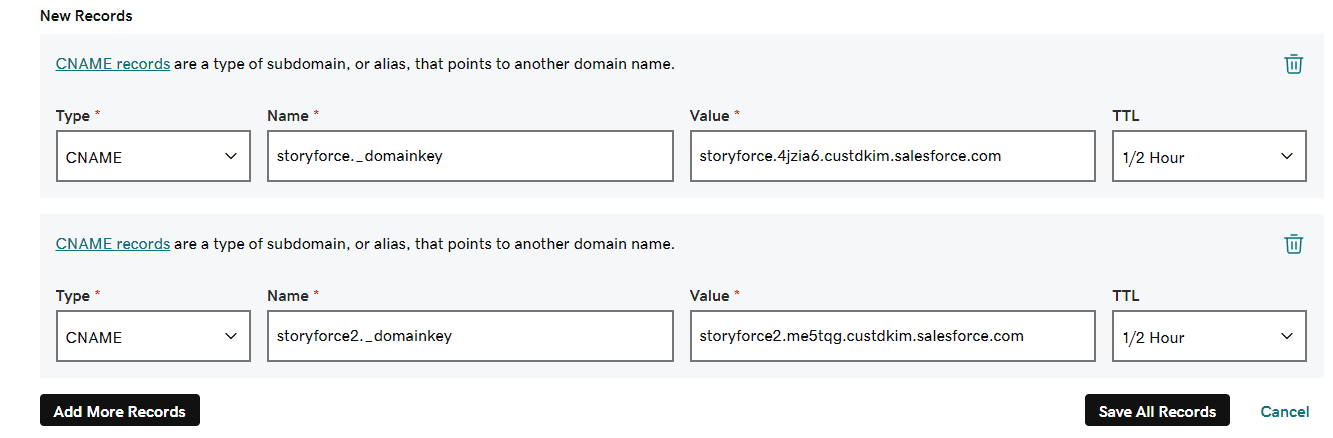This screenshot has height=438, width=1333.
Task: Focus Value field with storyforce.4jzia6.custdkim.salesforce.com
Action: 892,157
